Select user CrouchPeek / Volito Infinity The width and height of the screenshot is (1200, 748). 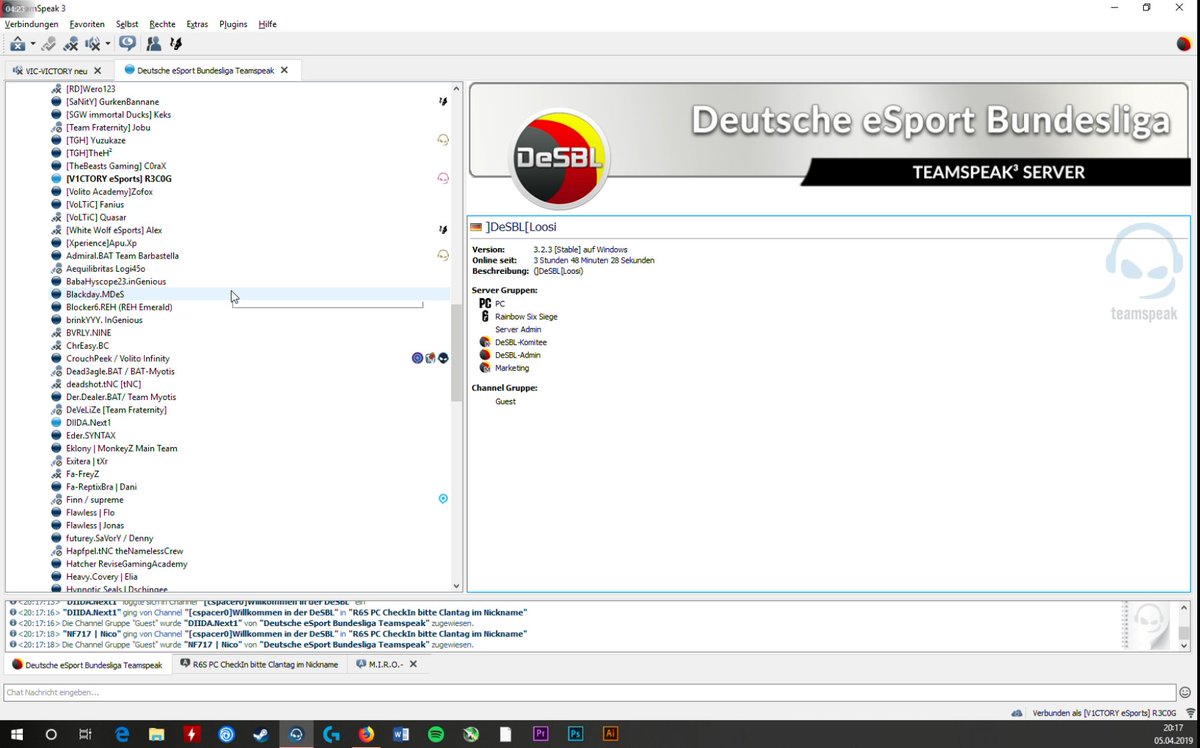[x=117, y=358]
